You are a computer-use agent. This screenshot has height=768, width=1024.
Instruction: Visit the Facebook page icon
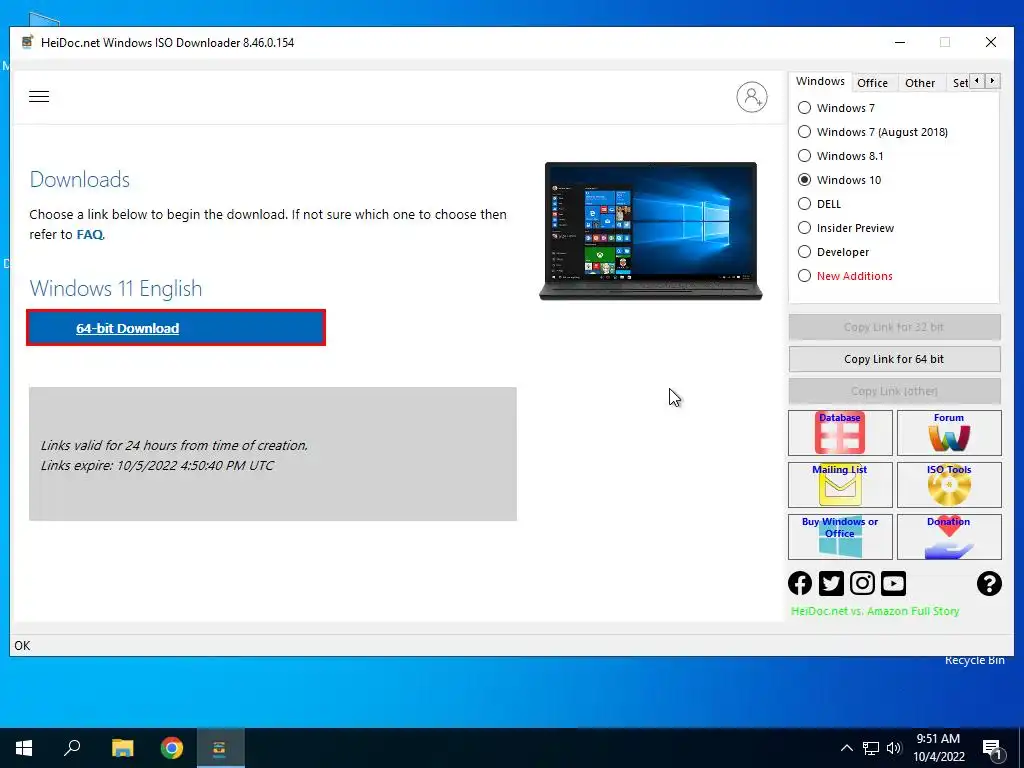tap(800, 583)
